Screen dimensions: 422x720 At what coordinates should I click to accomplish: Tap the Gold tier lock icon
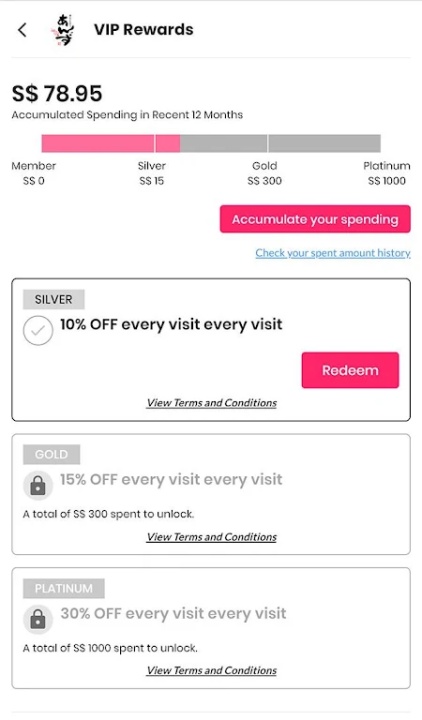38,486
